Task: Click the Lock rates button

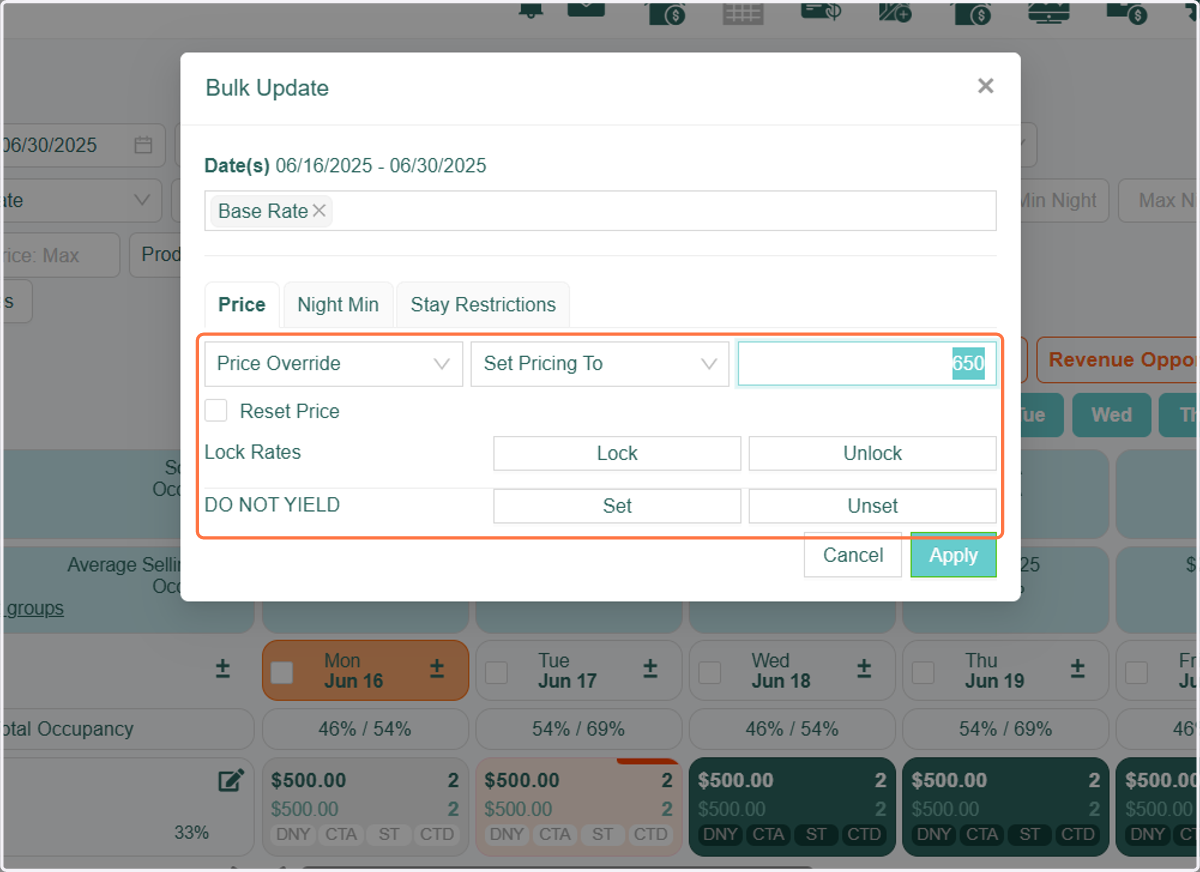Action: 617,453
